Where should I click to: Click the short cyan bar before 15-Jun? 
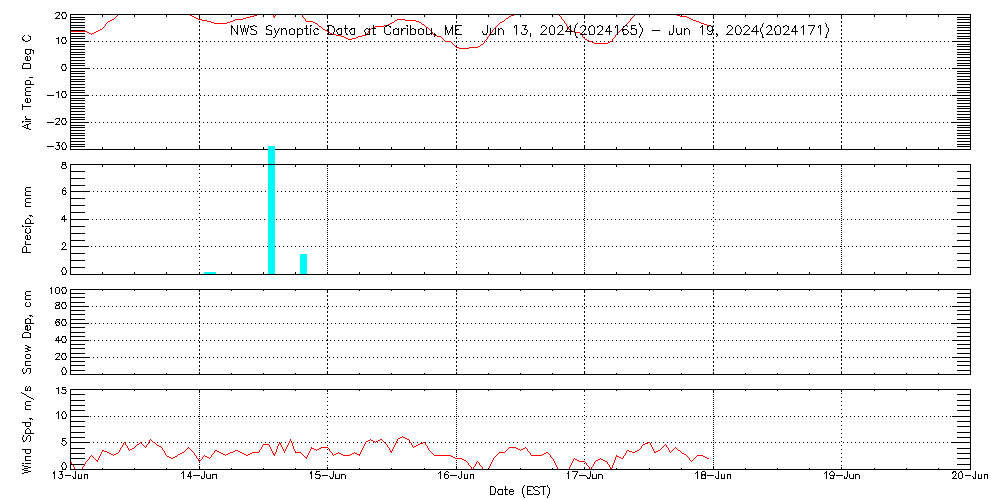pyautogui.click(x=303, y=263)
